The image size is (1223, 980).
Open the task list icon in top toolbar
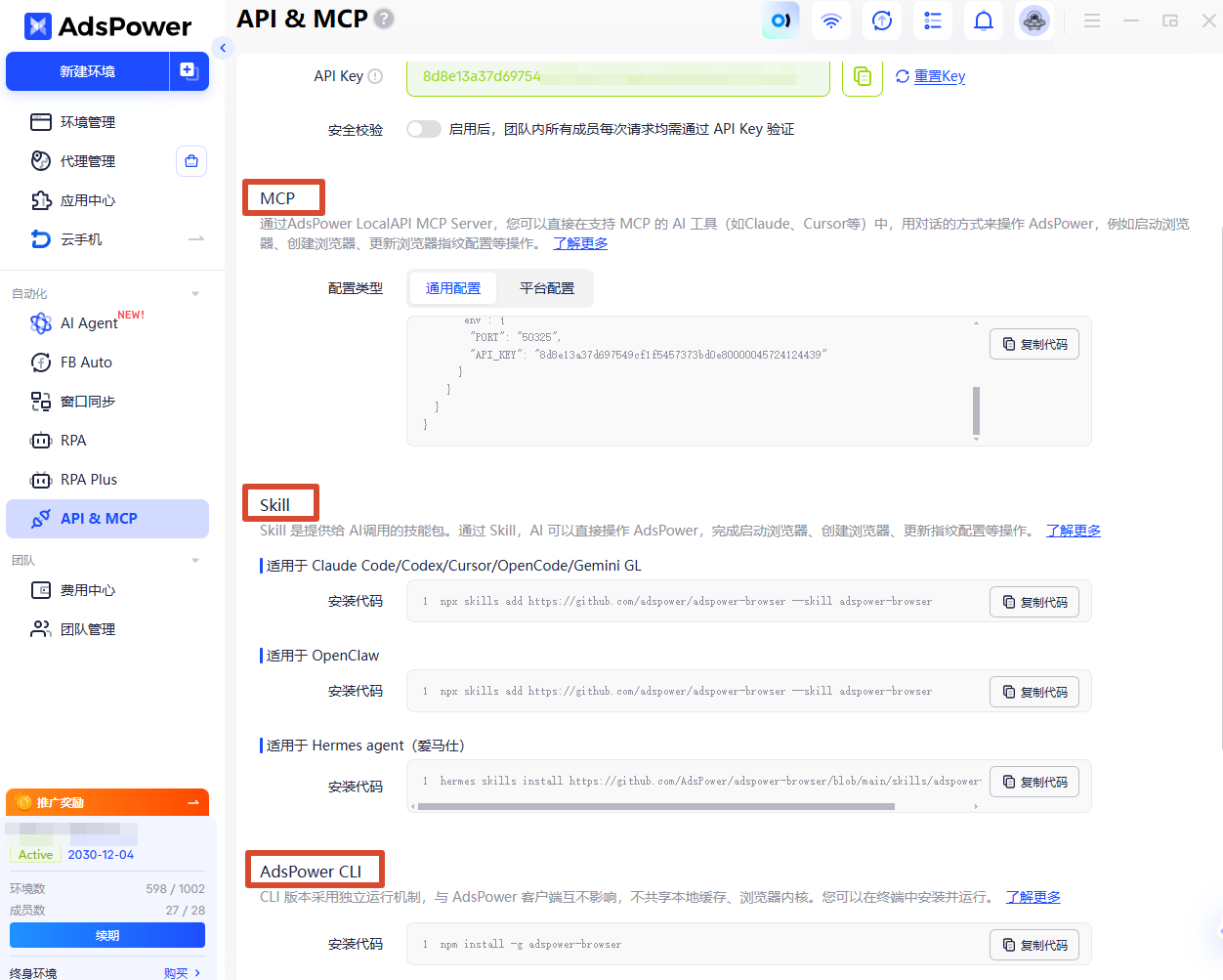pyautogui.click(x=933, y=21)
